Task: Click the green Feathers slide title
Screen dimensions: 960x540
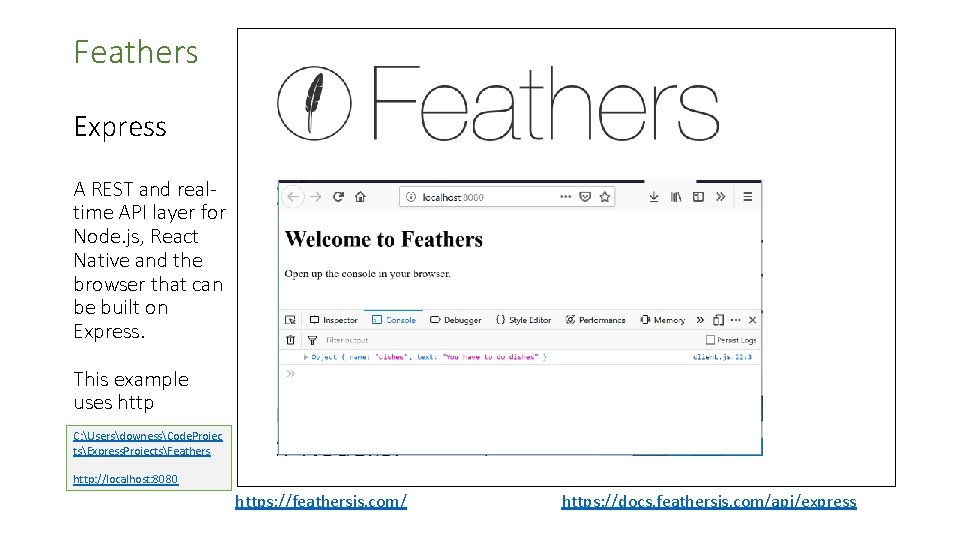Action: tap(136, 52)
